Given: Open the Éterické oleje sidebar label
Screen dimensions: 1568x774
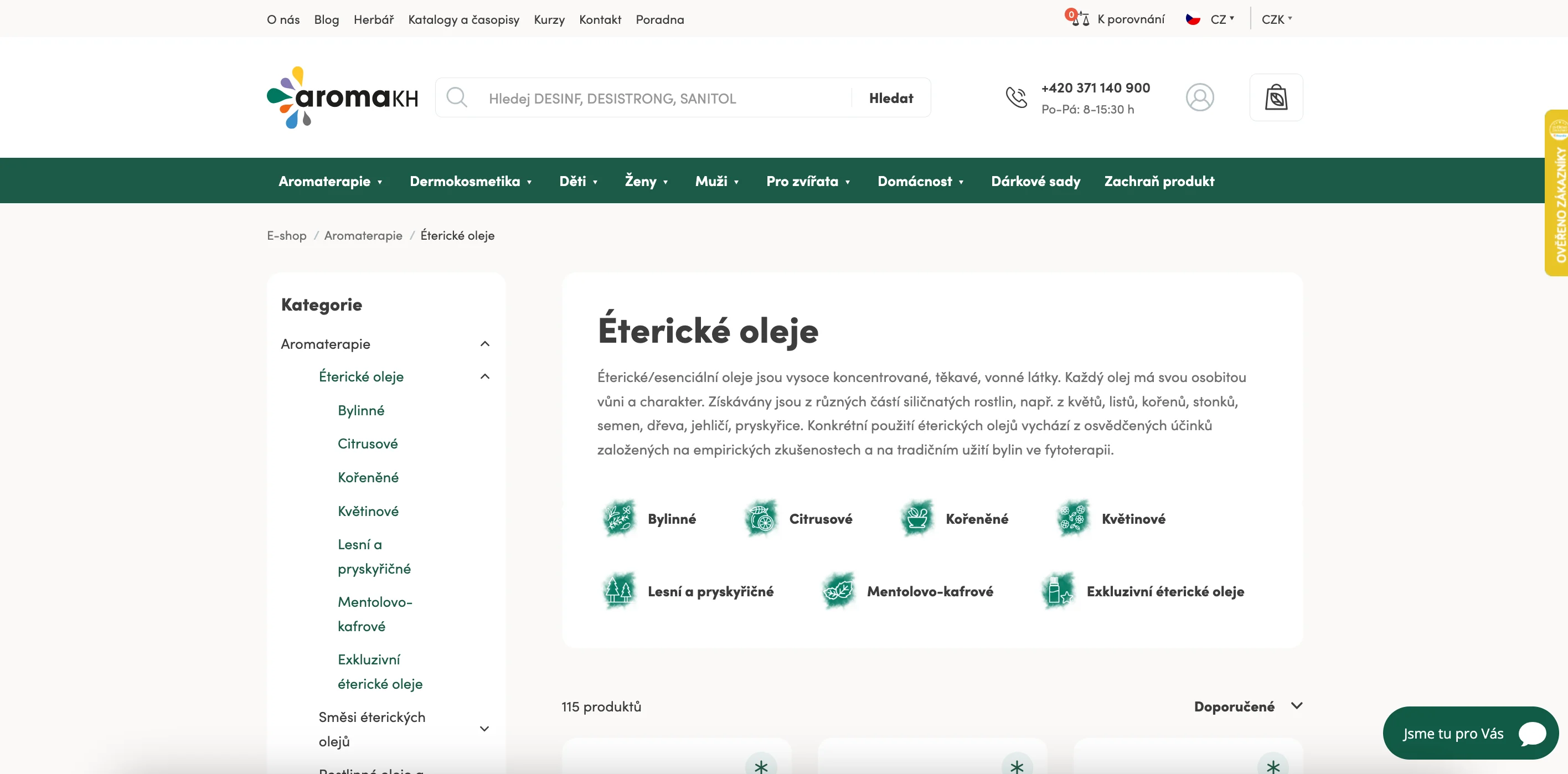Looking at the screenshot, I should pyautogui.click(x=361, y=376).
